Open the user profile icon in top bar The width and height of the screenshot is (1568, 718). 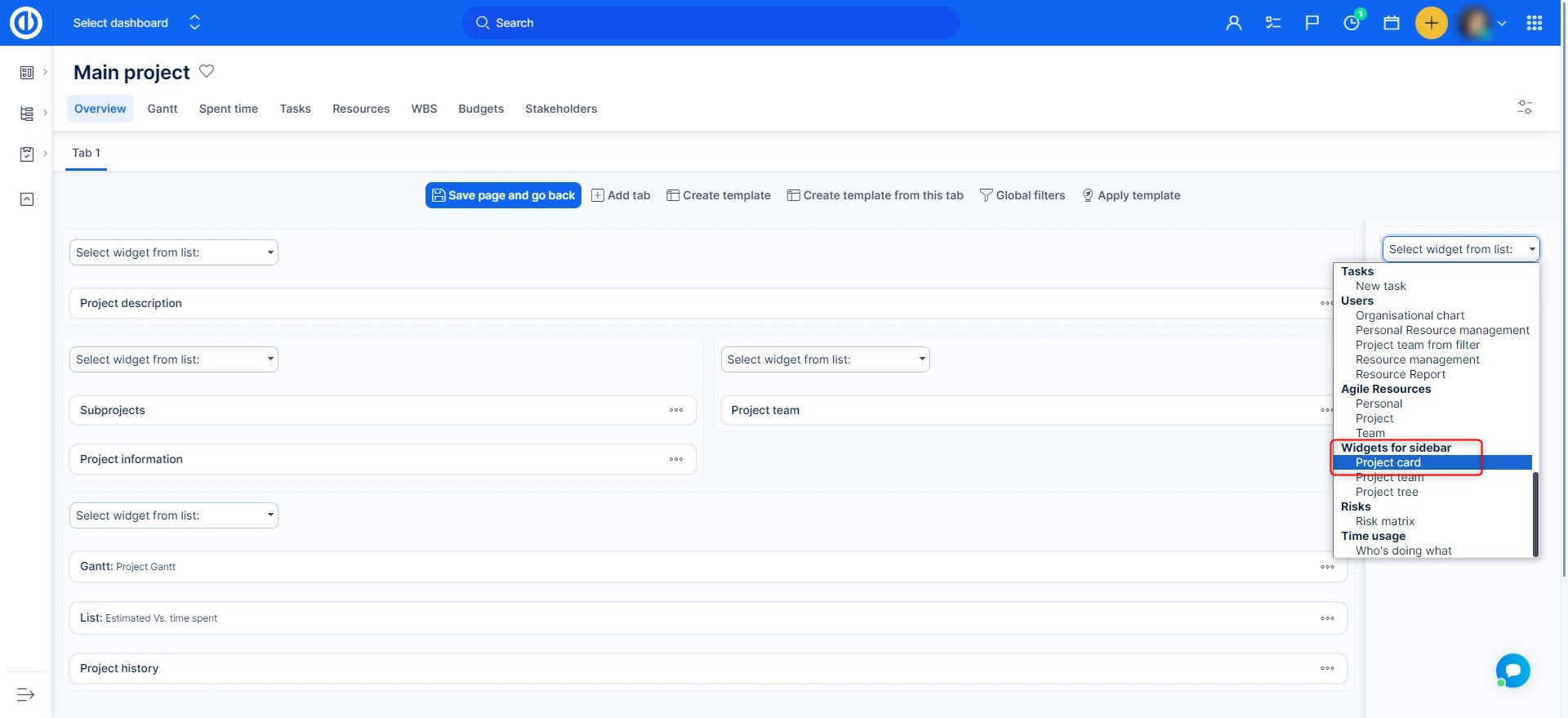pyautogui.click(x=1233, y=23)
